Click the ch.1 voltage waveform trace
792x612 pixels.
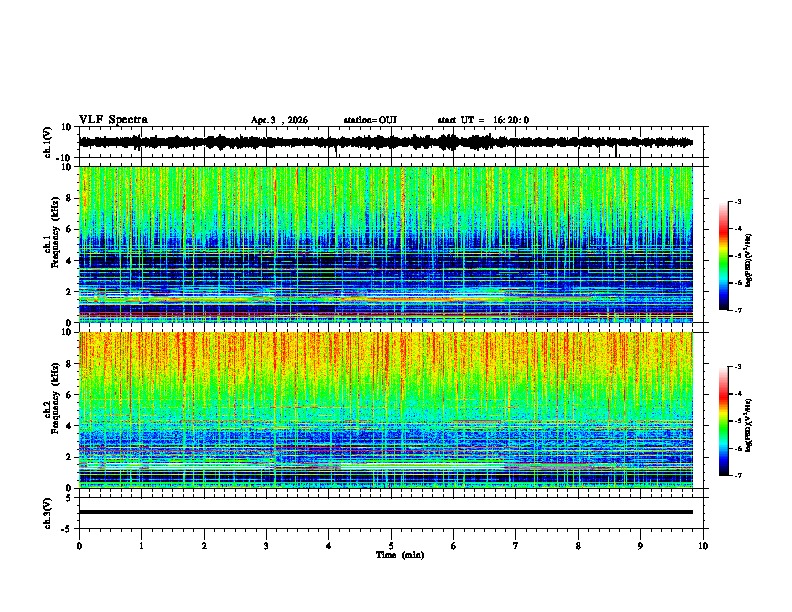386,142
